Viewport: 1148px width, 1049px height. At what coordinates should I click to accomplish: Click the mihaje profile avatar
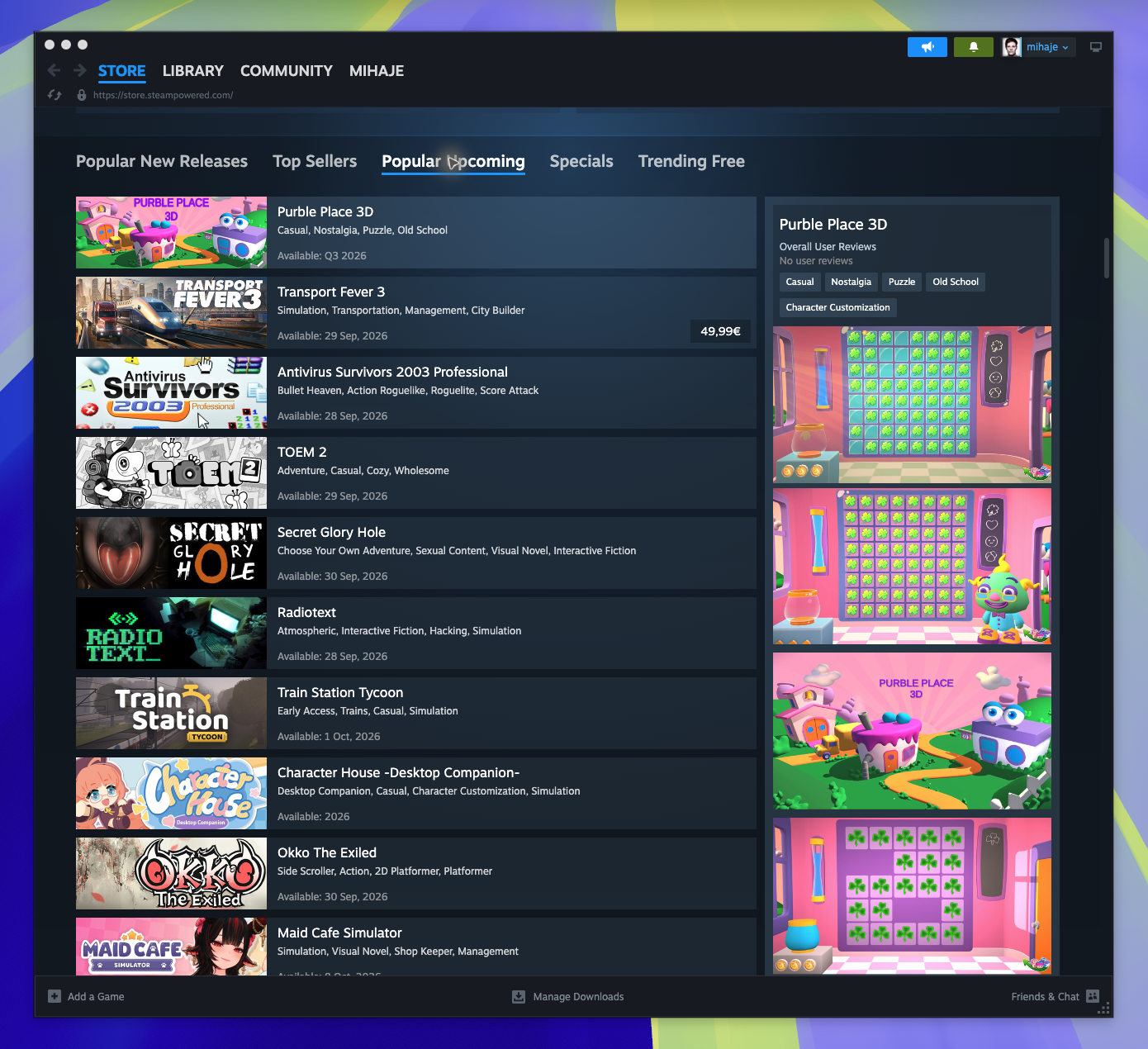[x=1012, y=47]
